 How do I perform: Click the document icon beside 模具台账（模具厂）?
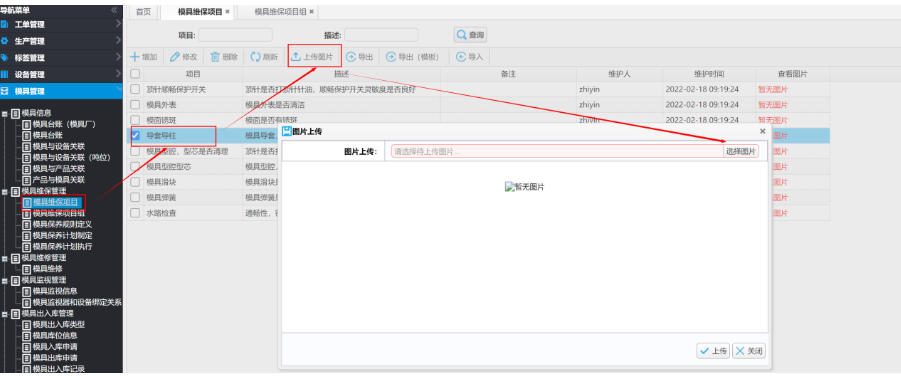[x=26, y=124]
